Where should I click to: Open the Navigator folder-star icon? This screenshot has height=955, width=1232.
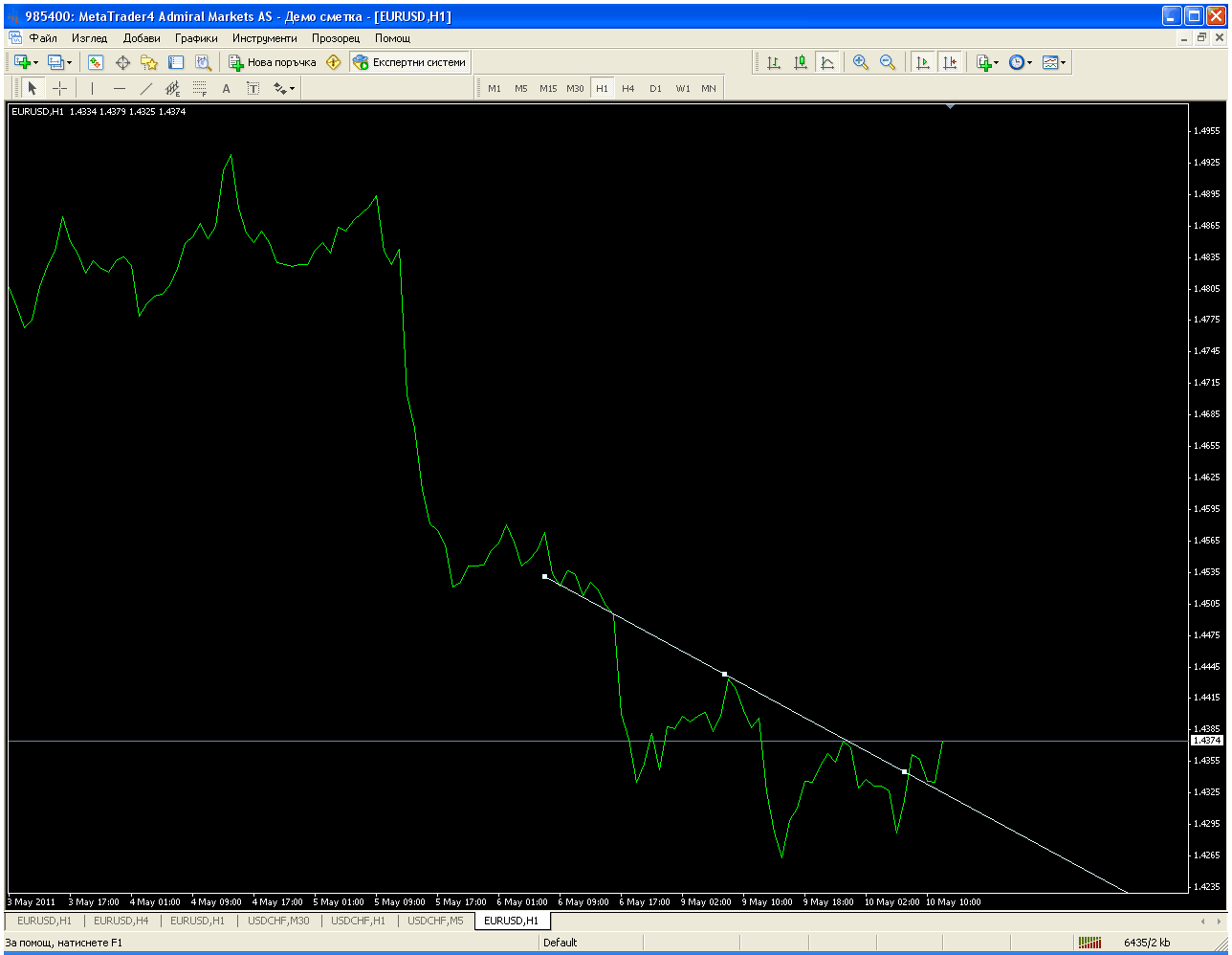[x=149, y=62]
